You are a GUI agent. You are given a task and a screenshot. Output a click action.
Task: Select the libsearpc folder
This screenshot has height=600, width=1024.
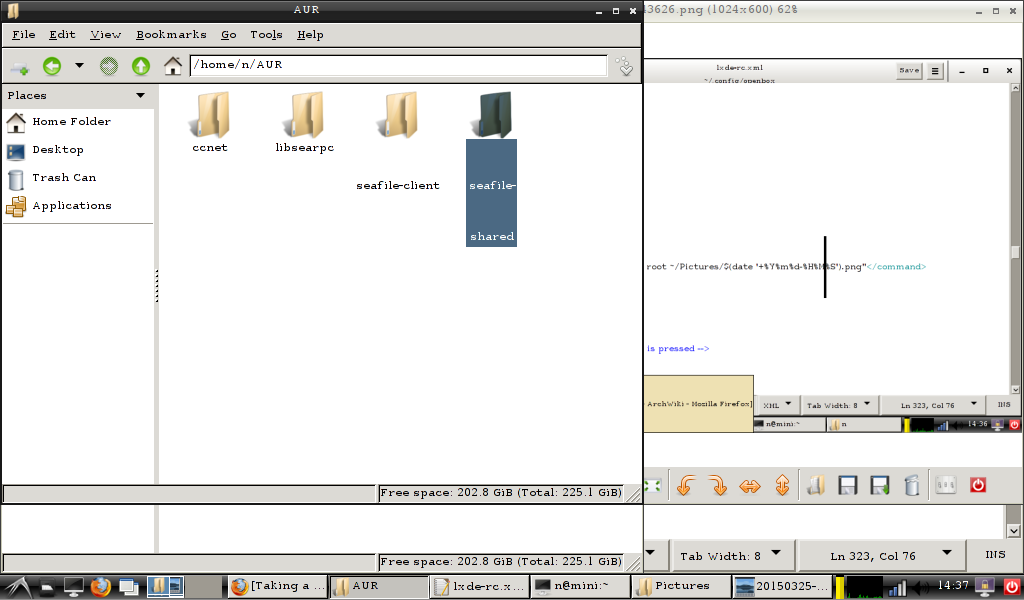point(304,122)
